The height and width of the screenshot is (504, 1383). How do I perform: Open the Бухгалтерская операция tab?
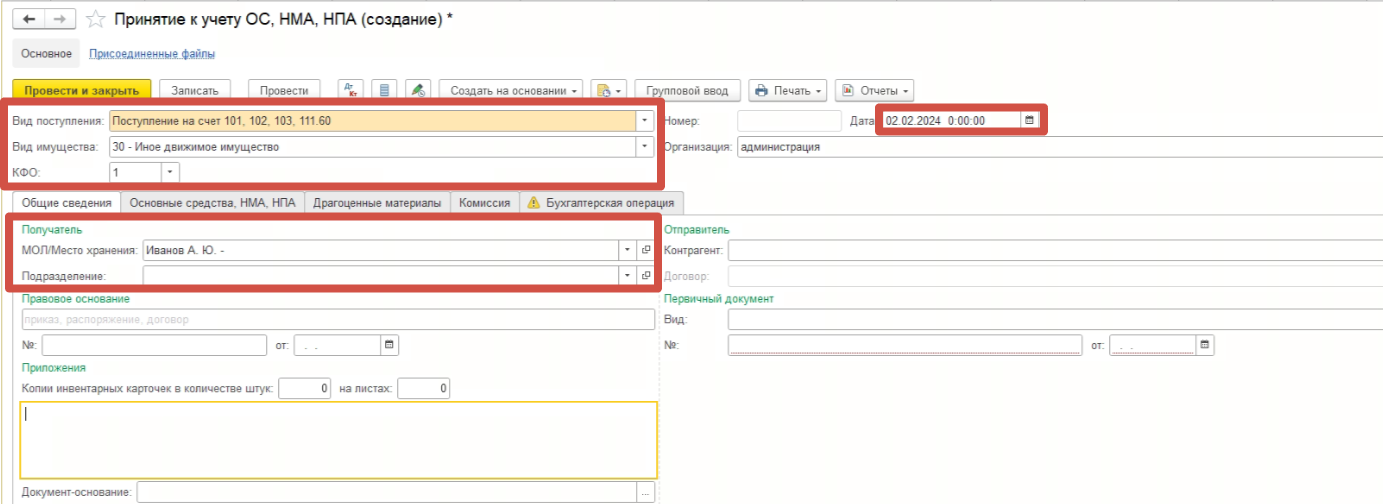pos(601,202)
